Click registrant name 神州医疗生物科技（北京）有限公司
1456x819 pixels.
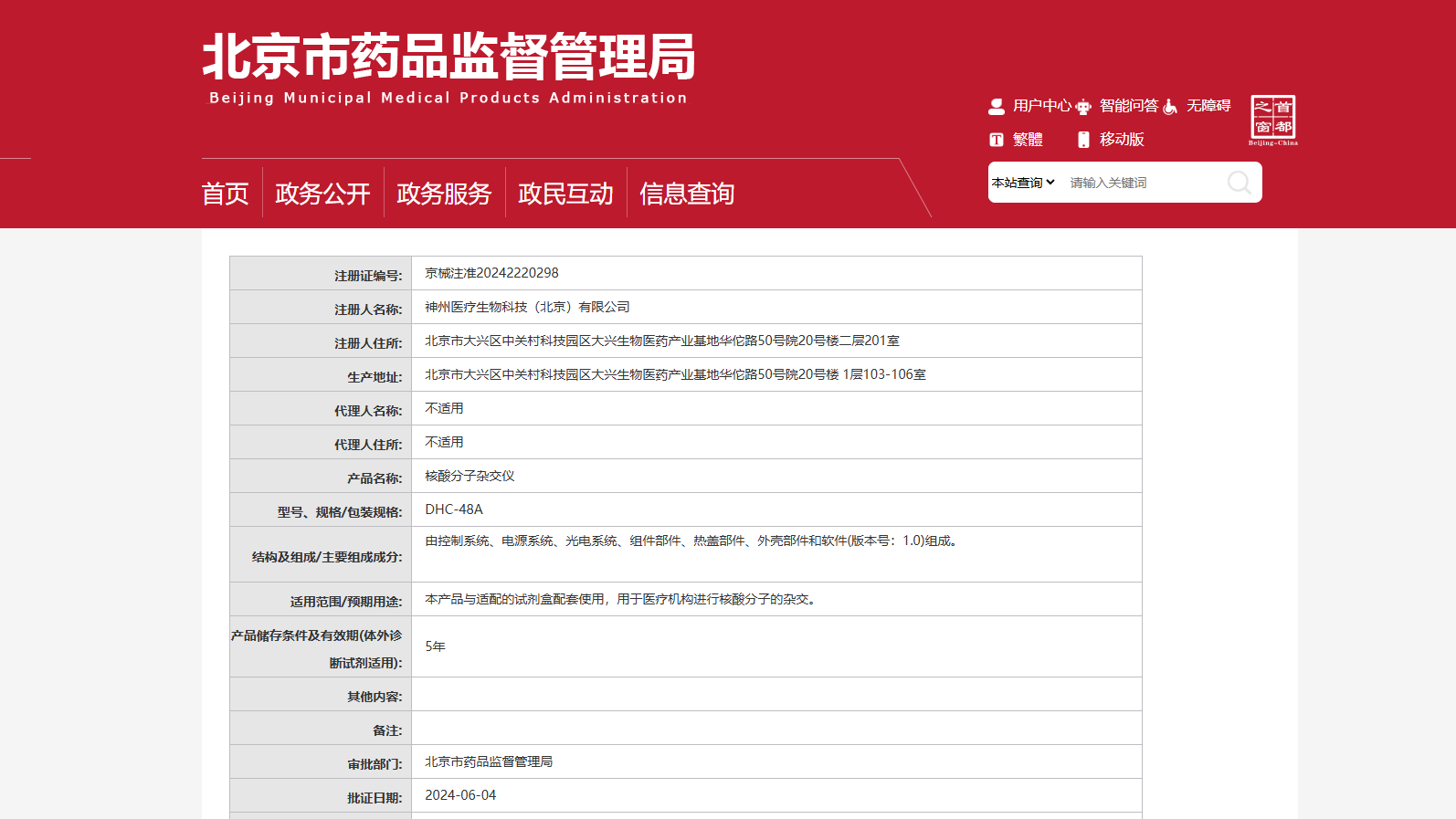tap(527, 307)
